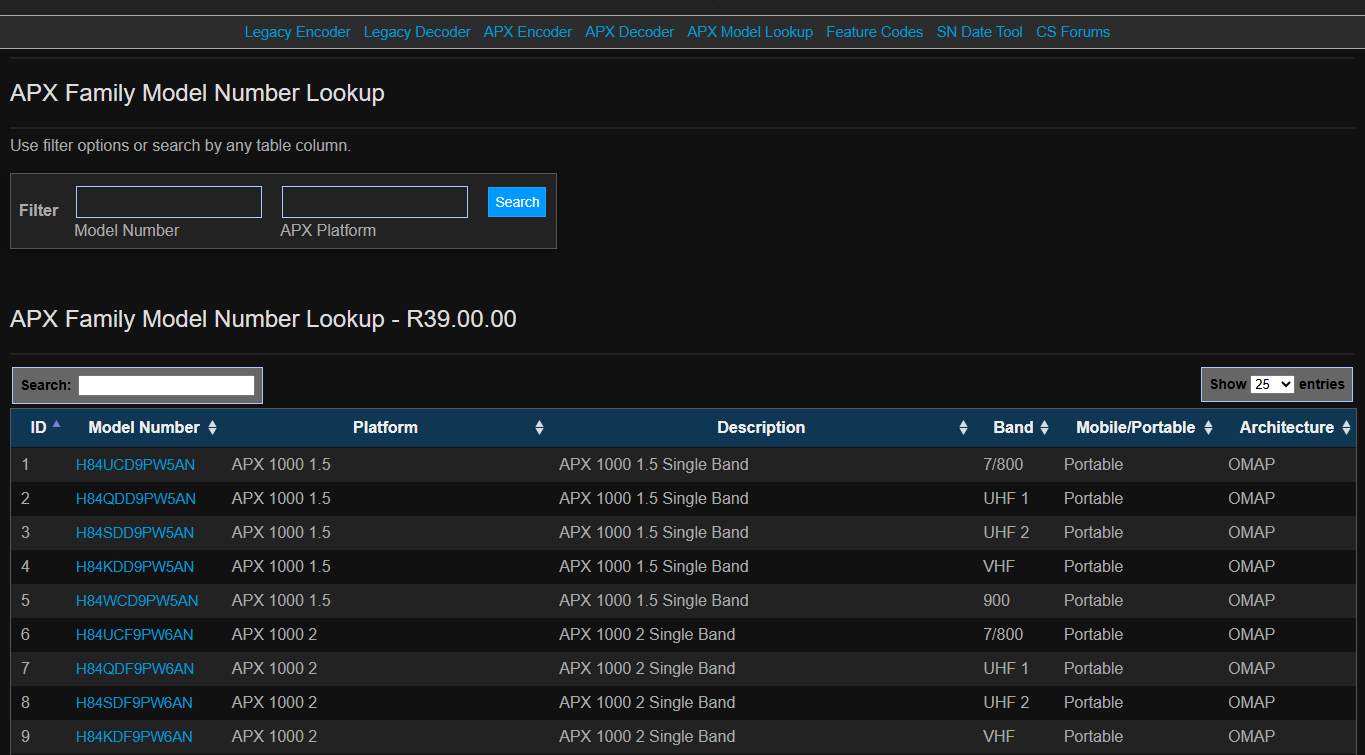Sort by Description column arrows
1365x755 pixels.
[963, 428]
